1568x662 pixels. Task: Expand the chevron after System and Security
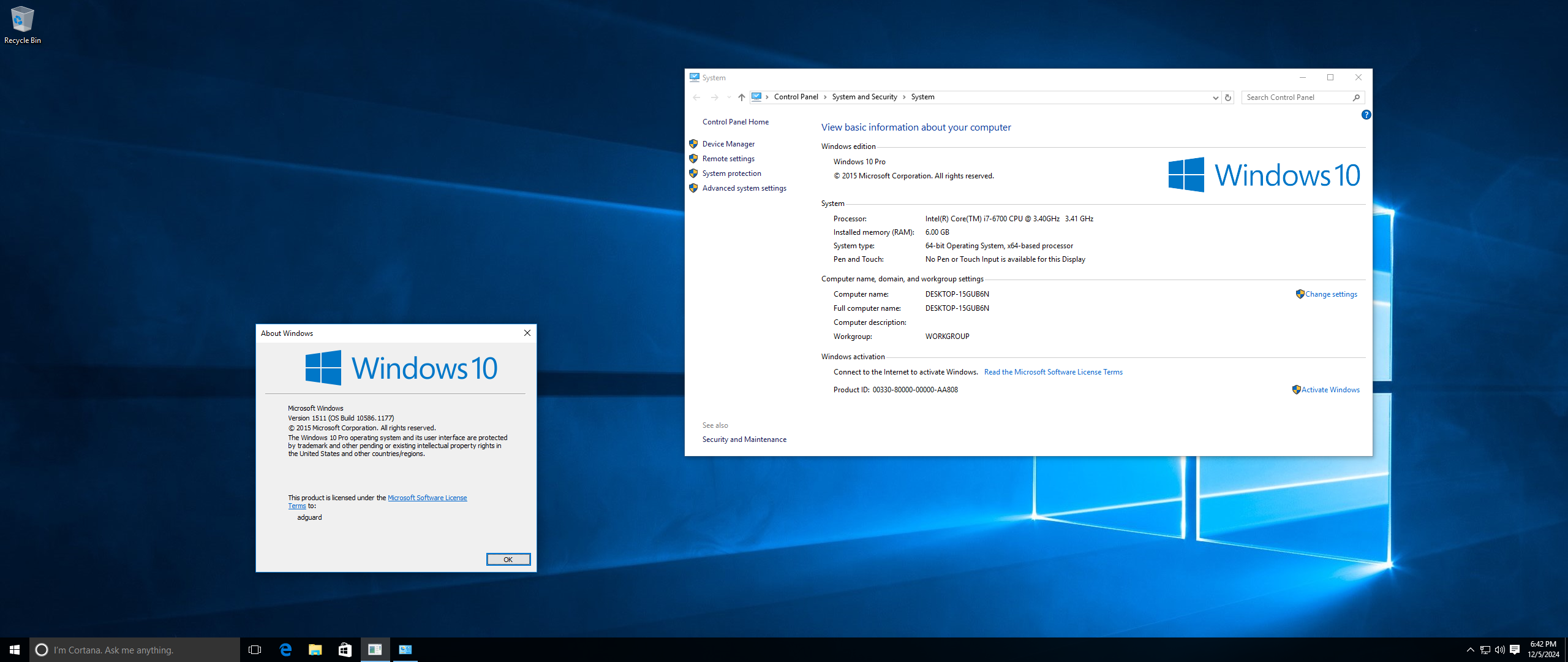click(x=904, y=97)
